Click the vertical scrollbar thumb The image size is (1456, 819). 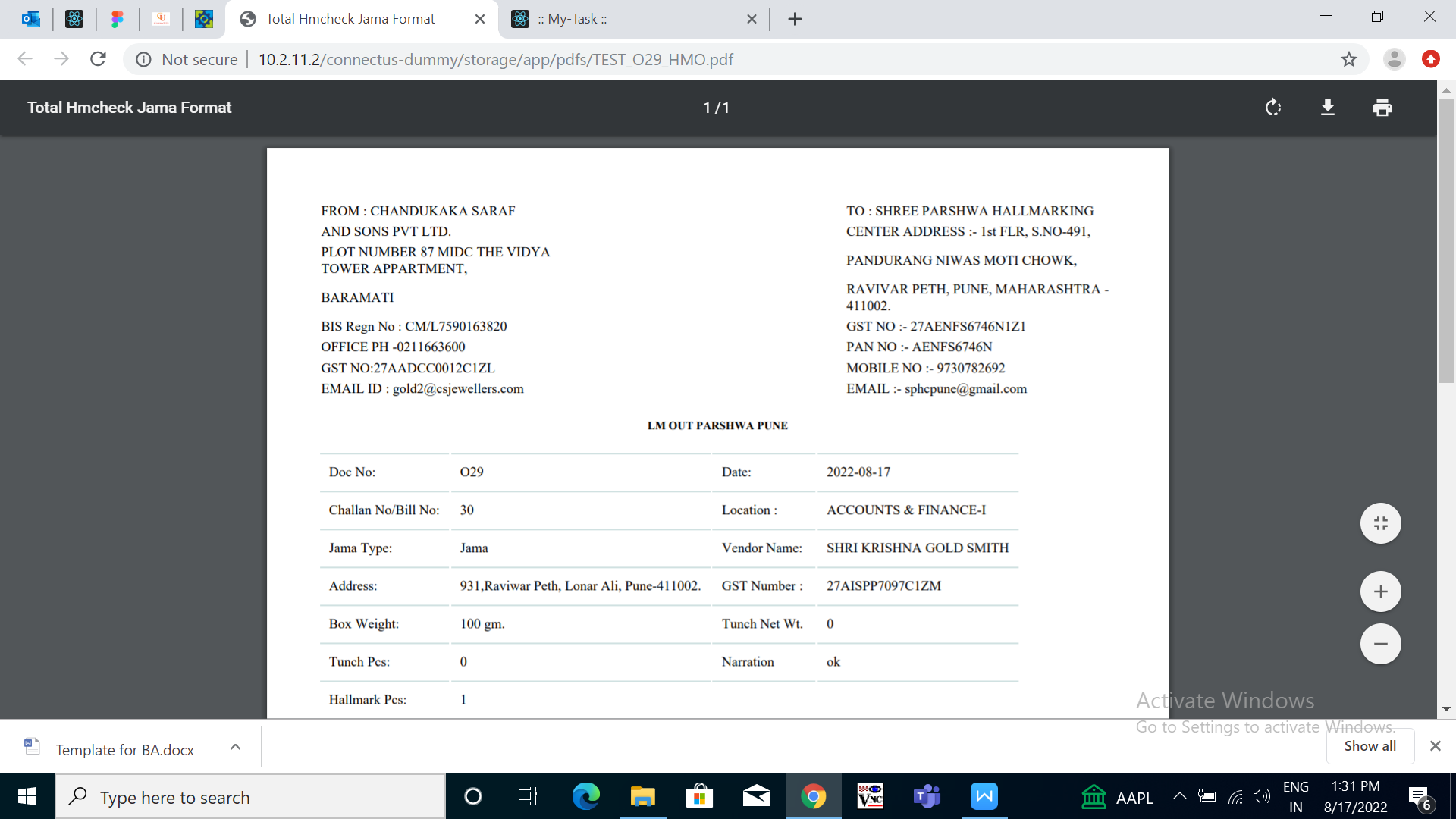[1446, 240]
